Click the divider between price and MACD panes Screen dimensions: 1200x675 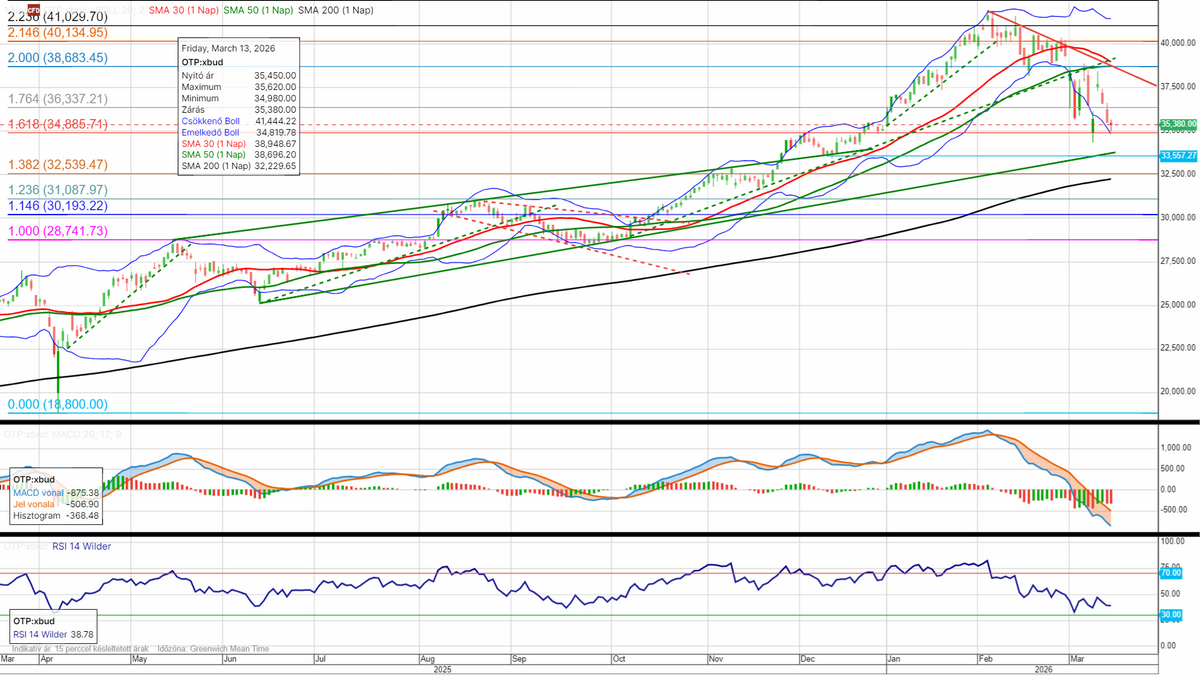click(600, 423)
